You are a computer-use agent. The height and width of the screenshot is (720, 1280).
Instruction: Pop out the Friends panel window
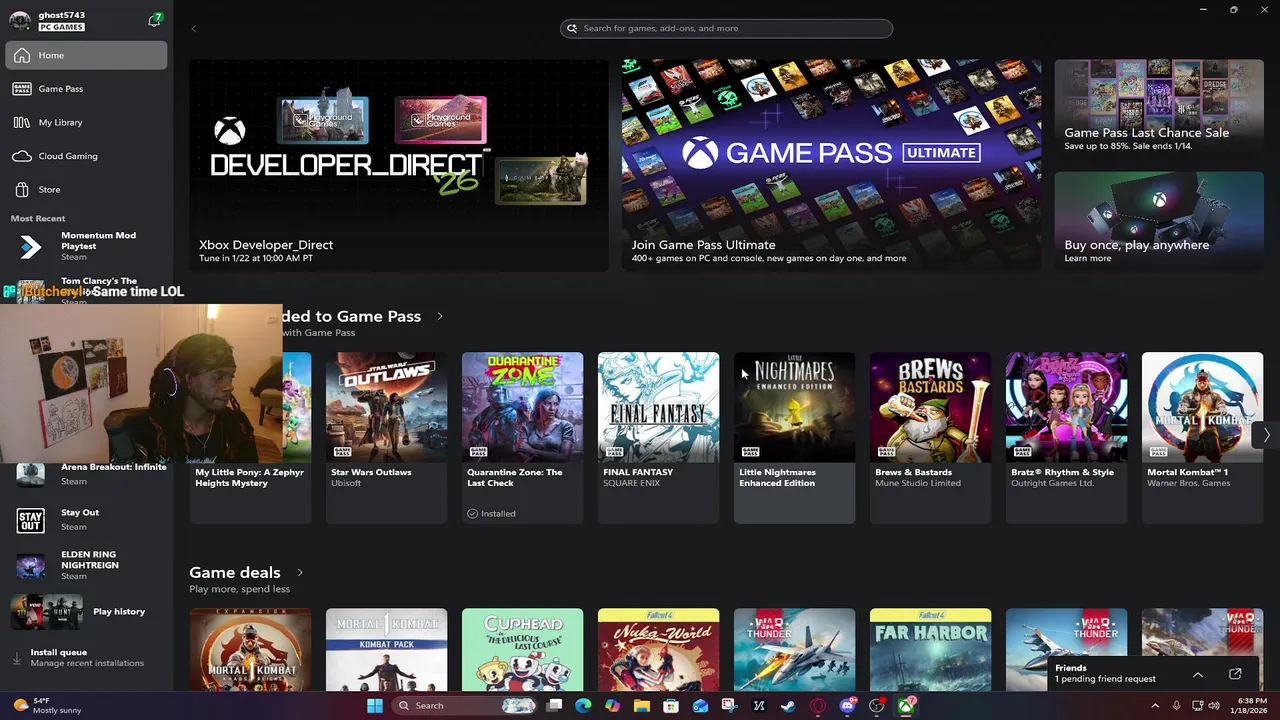tap(1235, 674)
